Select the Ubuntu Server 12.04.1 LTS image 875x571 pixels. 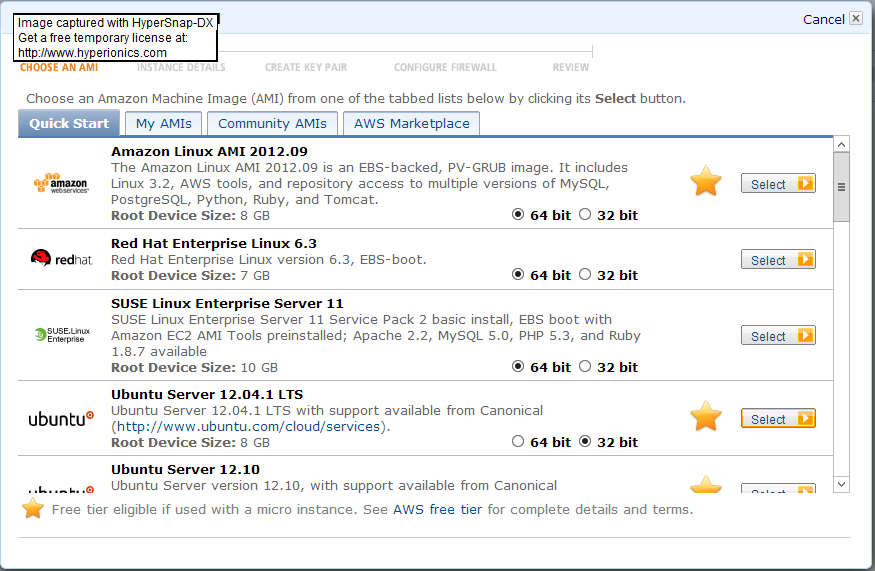click(x=778, y=419)
